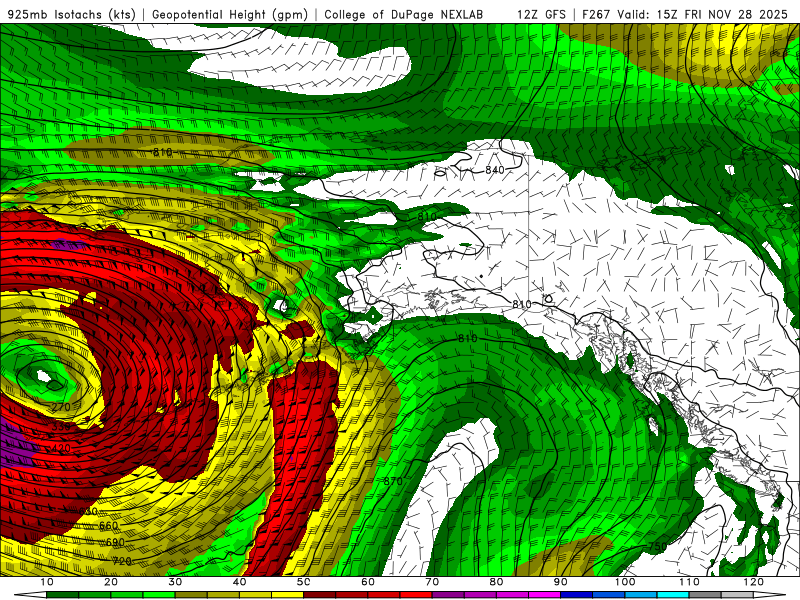Viewport: 800px width, 600px height.
Task: Click the 90 value on the color scale
Action: (560, 582)
